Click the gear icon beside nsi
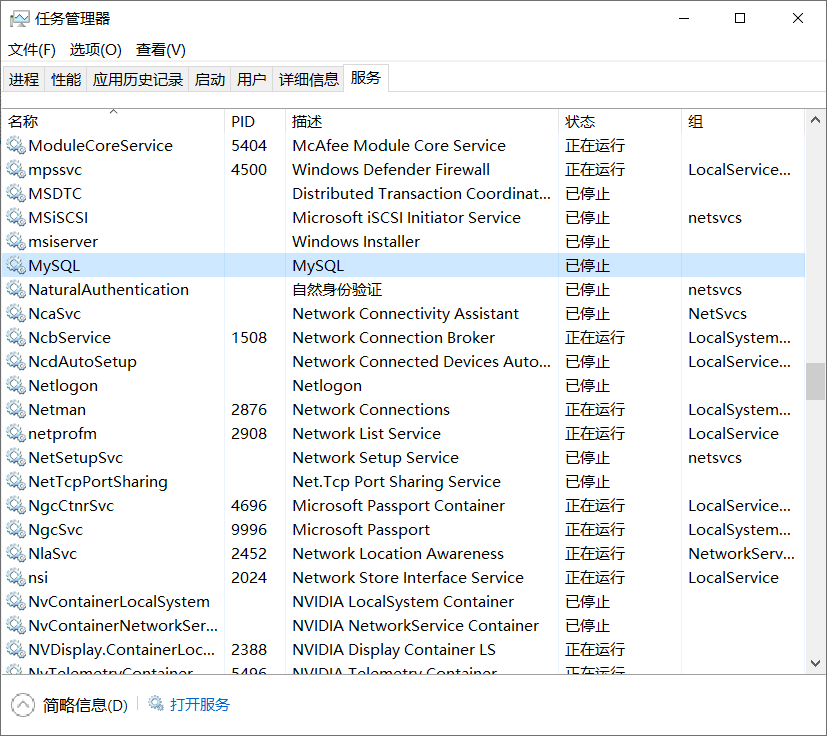The height and width of the screenshot is (736, 827). tap(16, 577)
